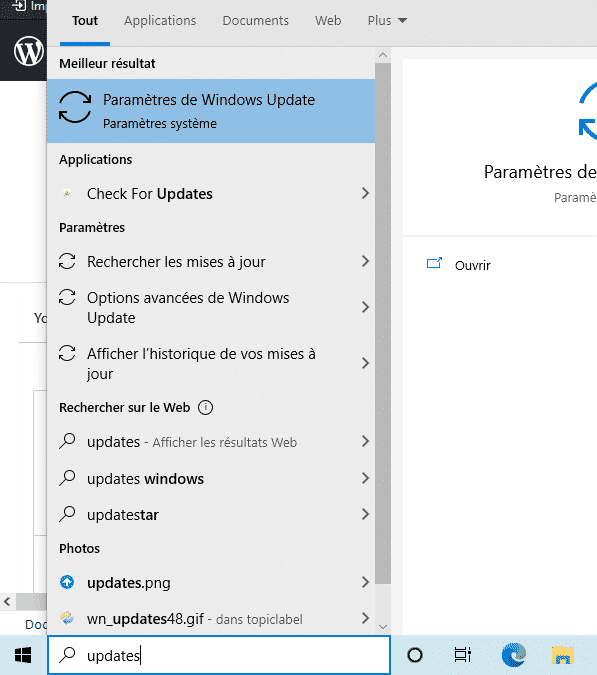Click the results scrollbar up arrow

pyautogui.click(x=383, y=55)
